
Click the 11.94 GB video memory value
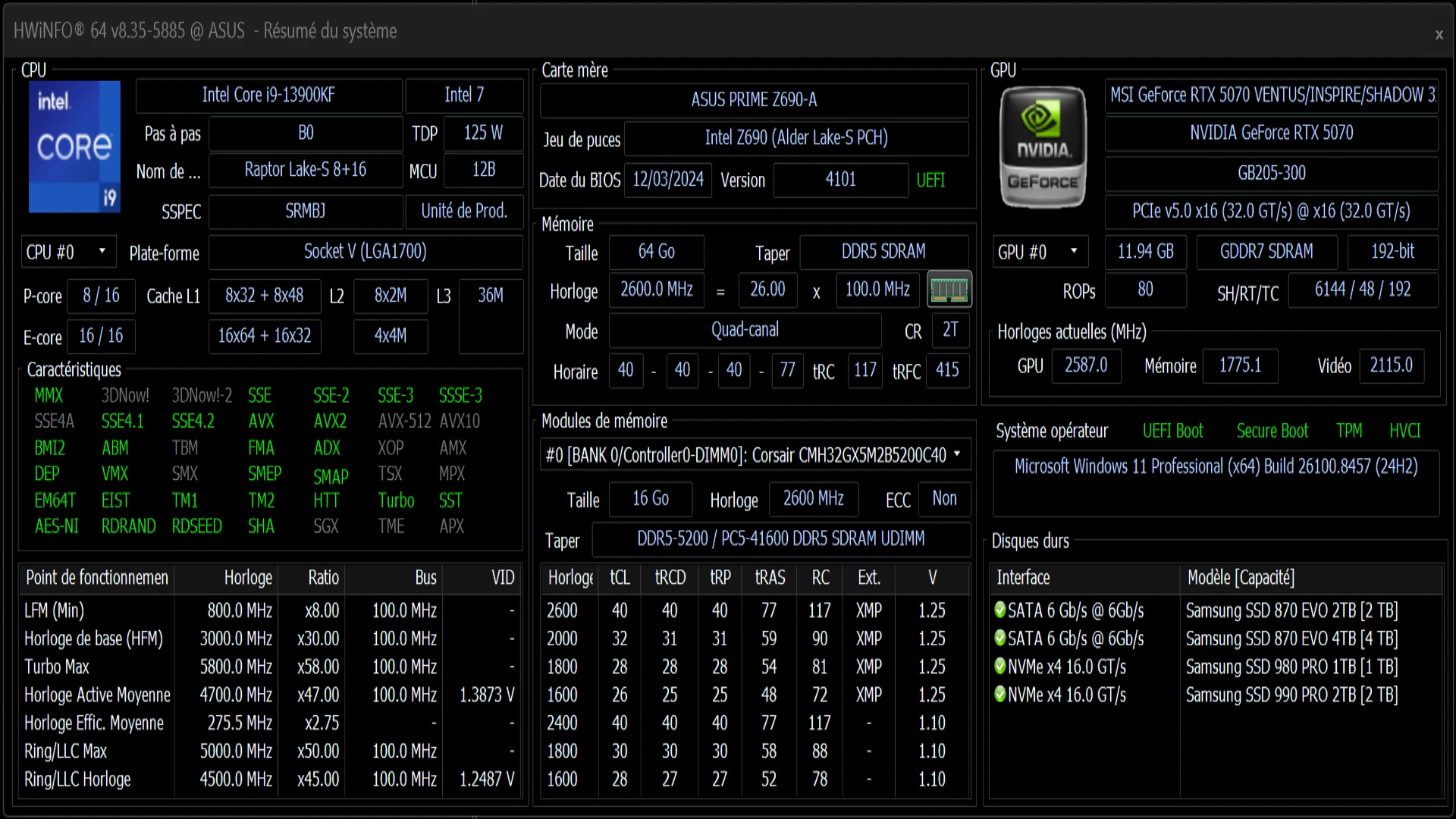coord(1145,252)
